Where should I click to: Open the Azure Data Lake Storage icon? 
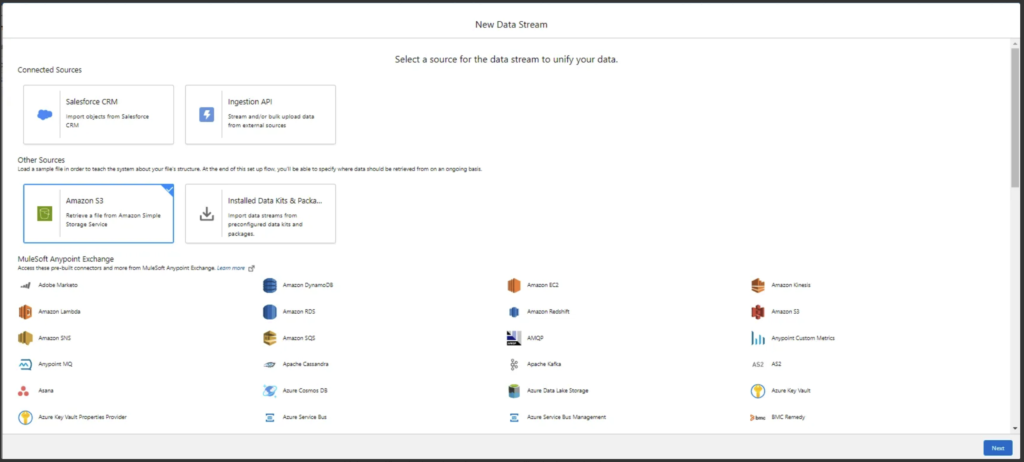click(x=514, y=391)
